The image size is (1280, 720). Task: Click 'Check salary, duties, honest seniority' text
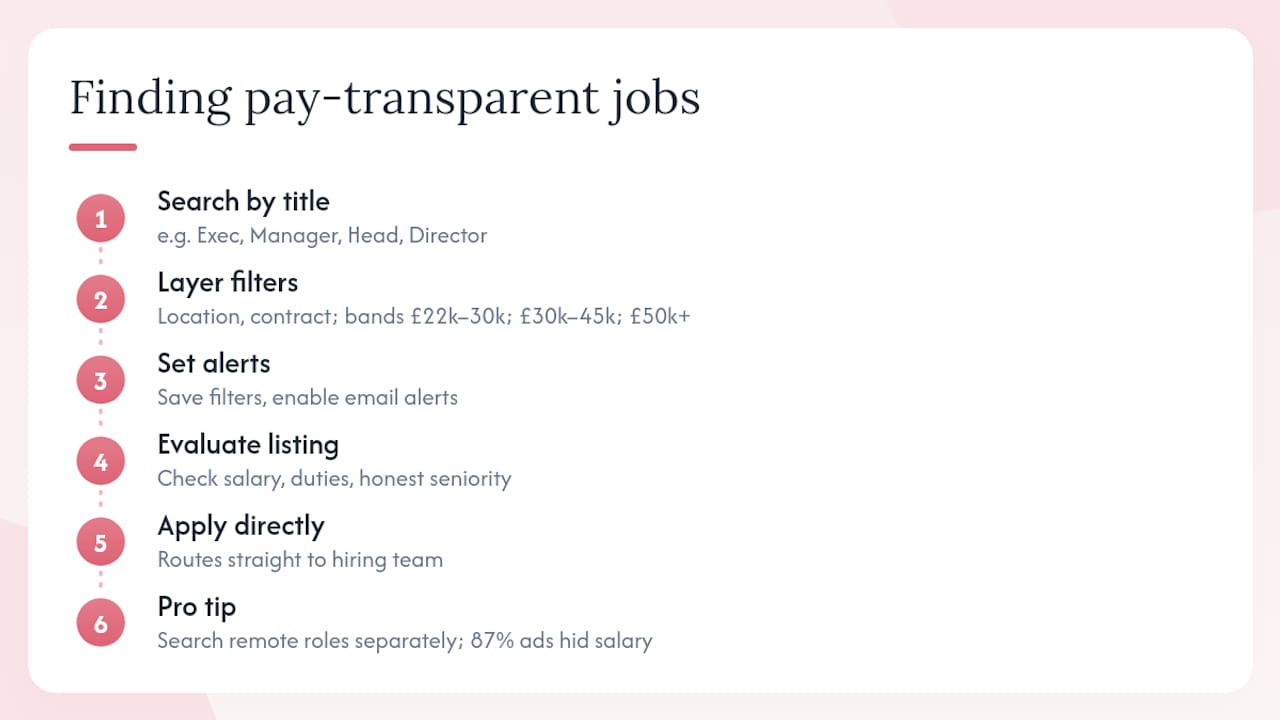[x=334, y=479]
